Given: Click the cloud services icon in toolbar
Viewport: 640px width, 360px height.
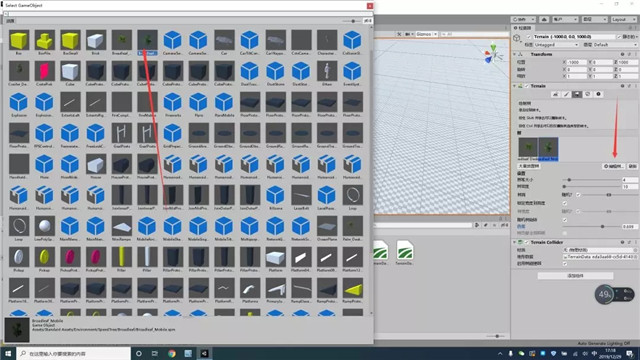Looking at the screenshot, I should 544,20.
